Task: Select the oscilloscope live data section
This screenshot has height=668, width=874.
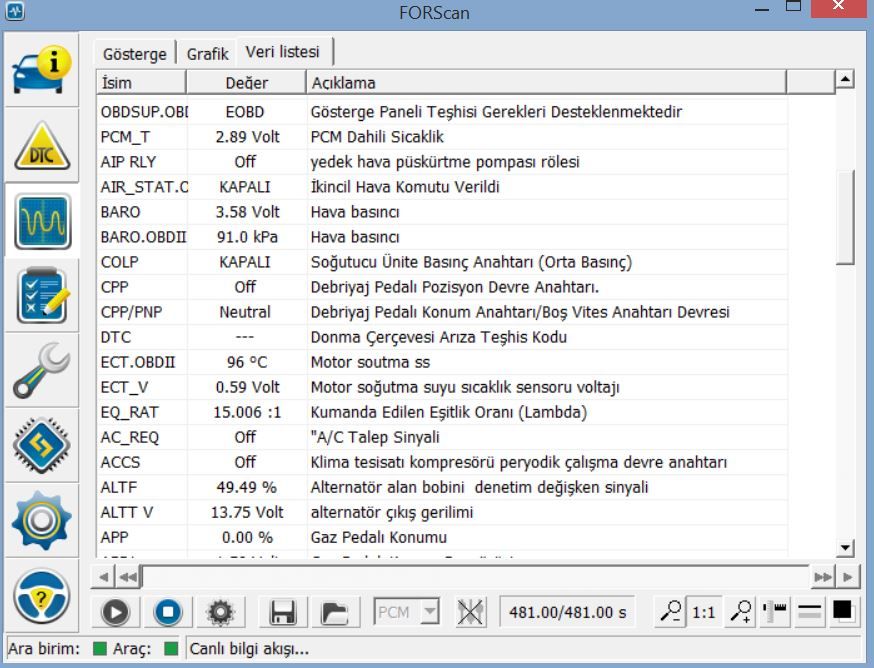Action: pos(43,221)
